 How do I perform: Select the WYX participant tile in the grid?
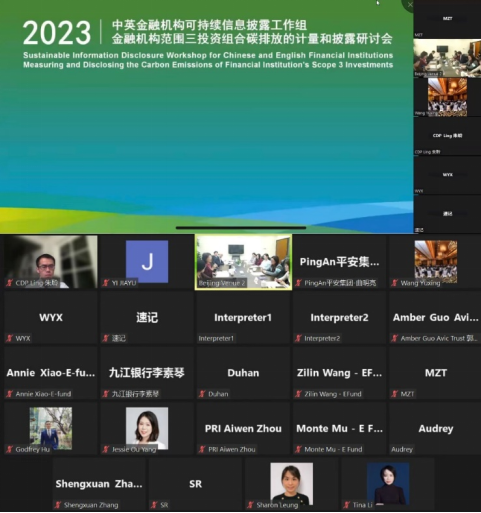tap(51, 318)
